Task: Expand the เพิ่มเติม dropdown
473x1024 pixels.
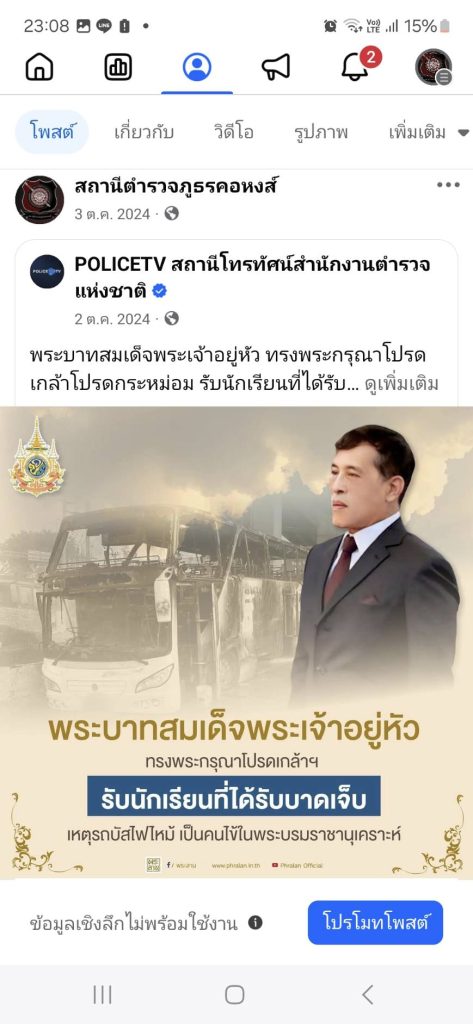Action: (429, 133)
